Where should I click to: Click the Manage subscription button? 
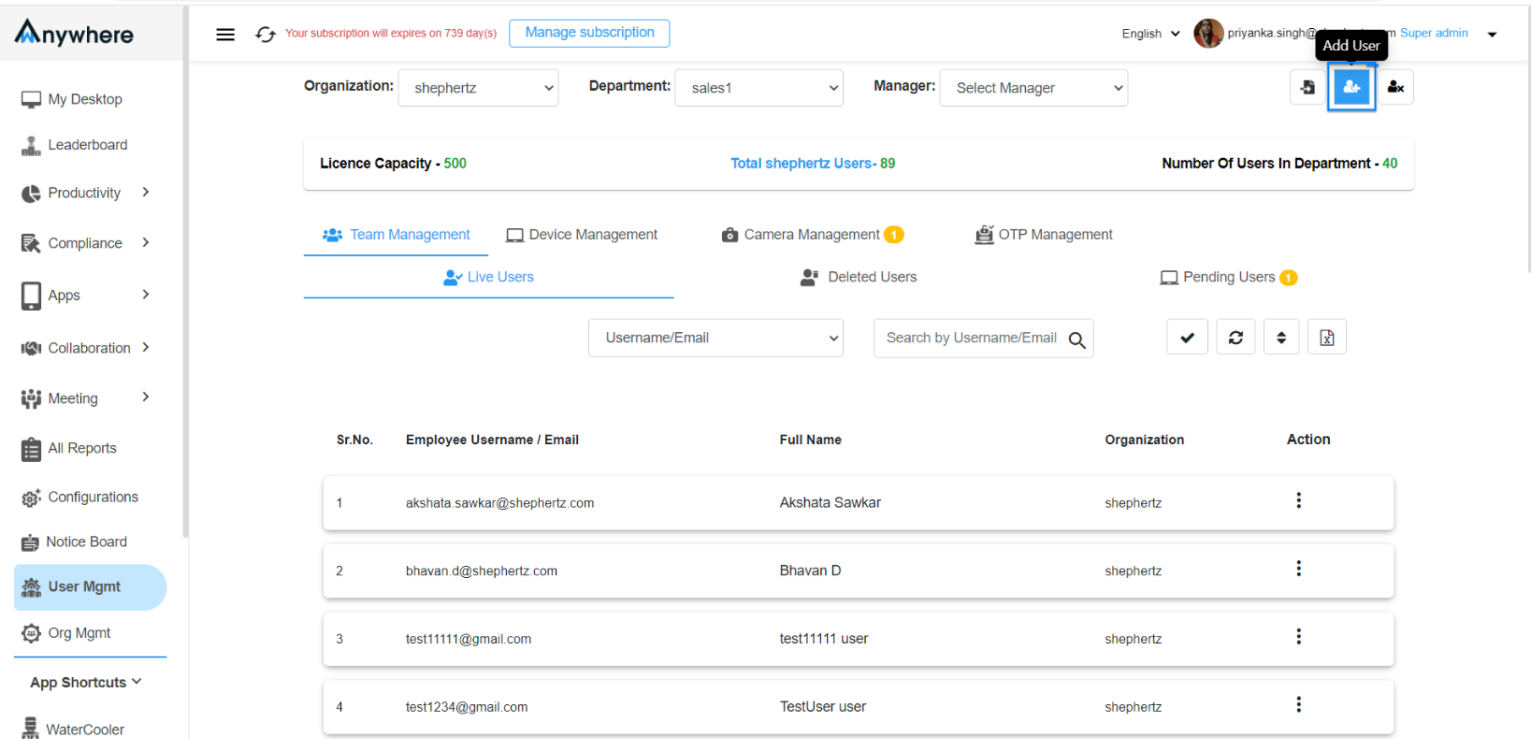click(590, 33)
